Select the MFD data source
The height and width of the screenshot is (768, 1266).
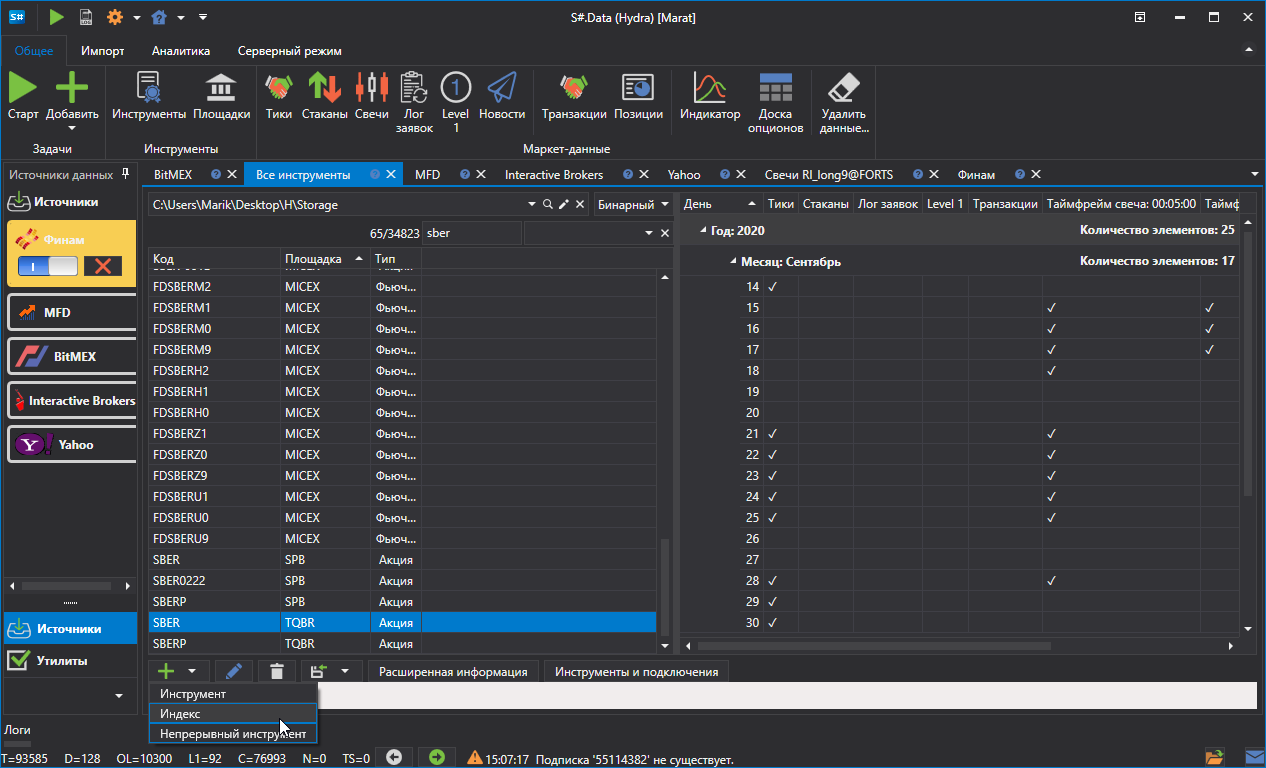72,313
